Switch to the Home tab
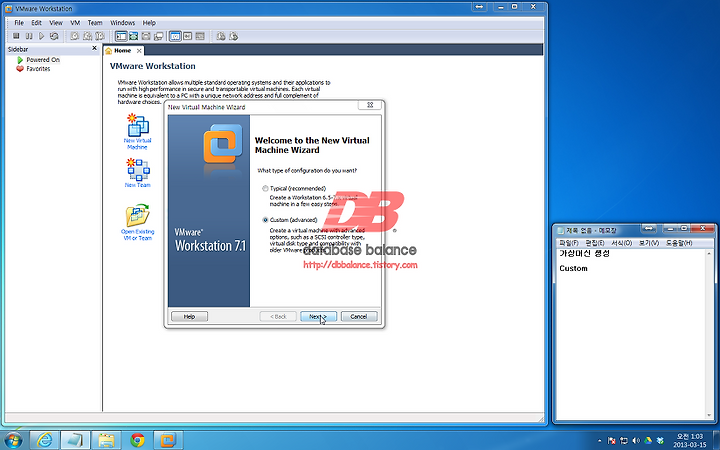Image resolution: width=720 pixels, height=450 pixels. coord(122,51)
